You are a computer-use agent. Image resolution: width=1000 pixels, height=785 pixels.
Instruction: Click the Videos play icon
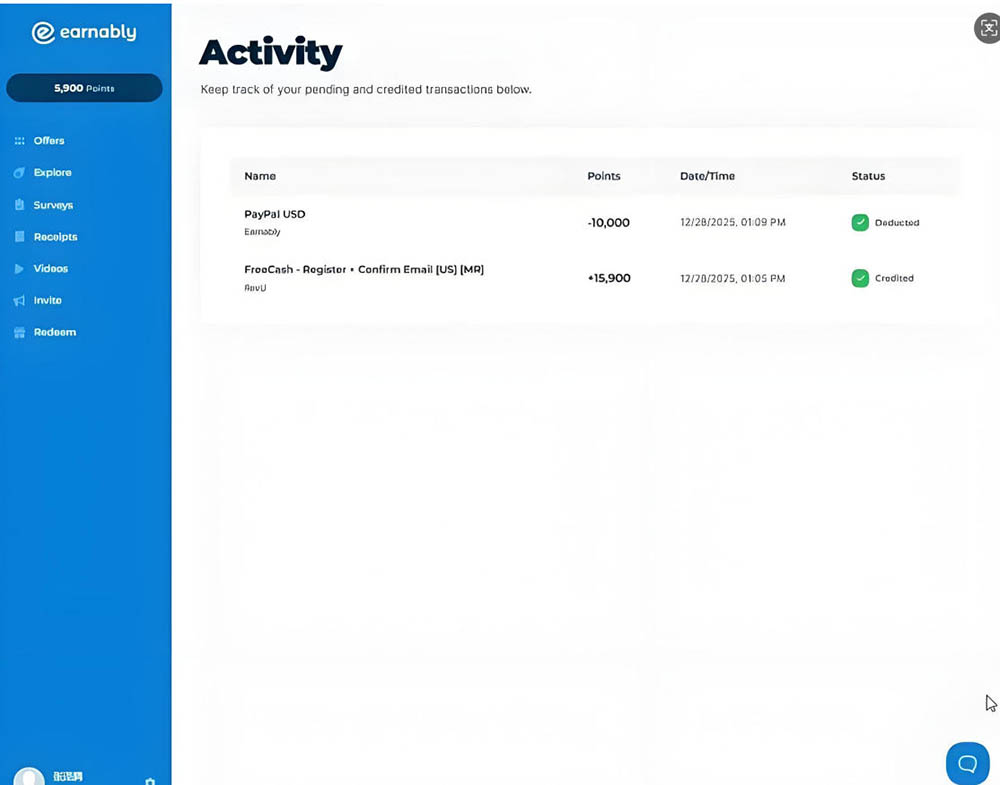coord(20,269)
